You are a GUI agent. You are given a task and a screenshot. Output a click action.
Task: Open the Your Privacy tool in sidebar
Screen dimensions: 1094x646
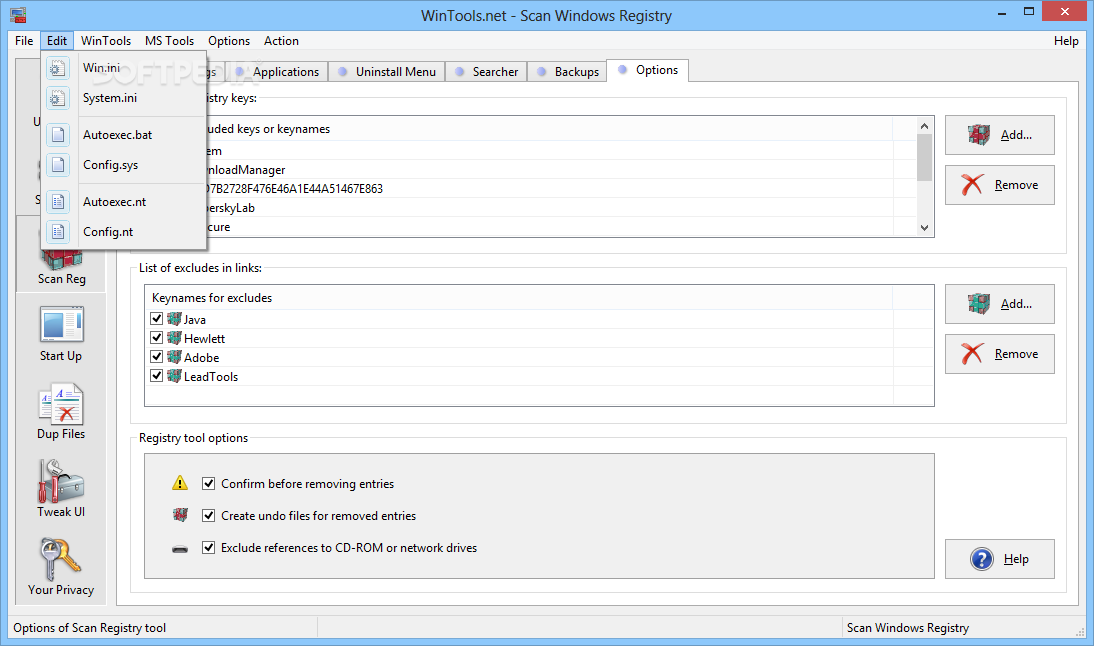point(61,567)
